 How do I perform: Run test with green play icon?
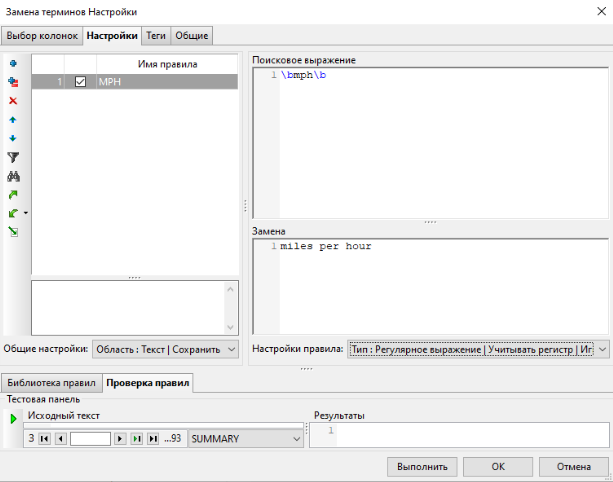click(13, 418)
